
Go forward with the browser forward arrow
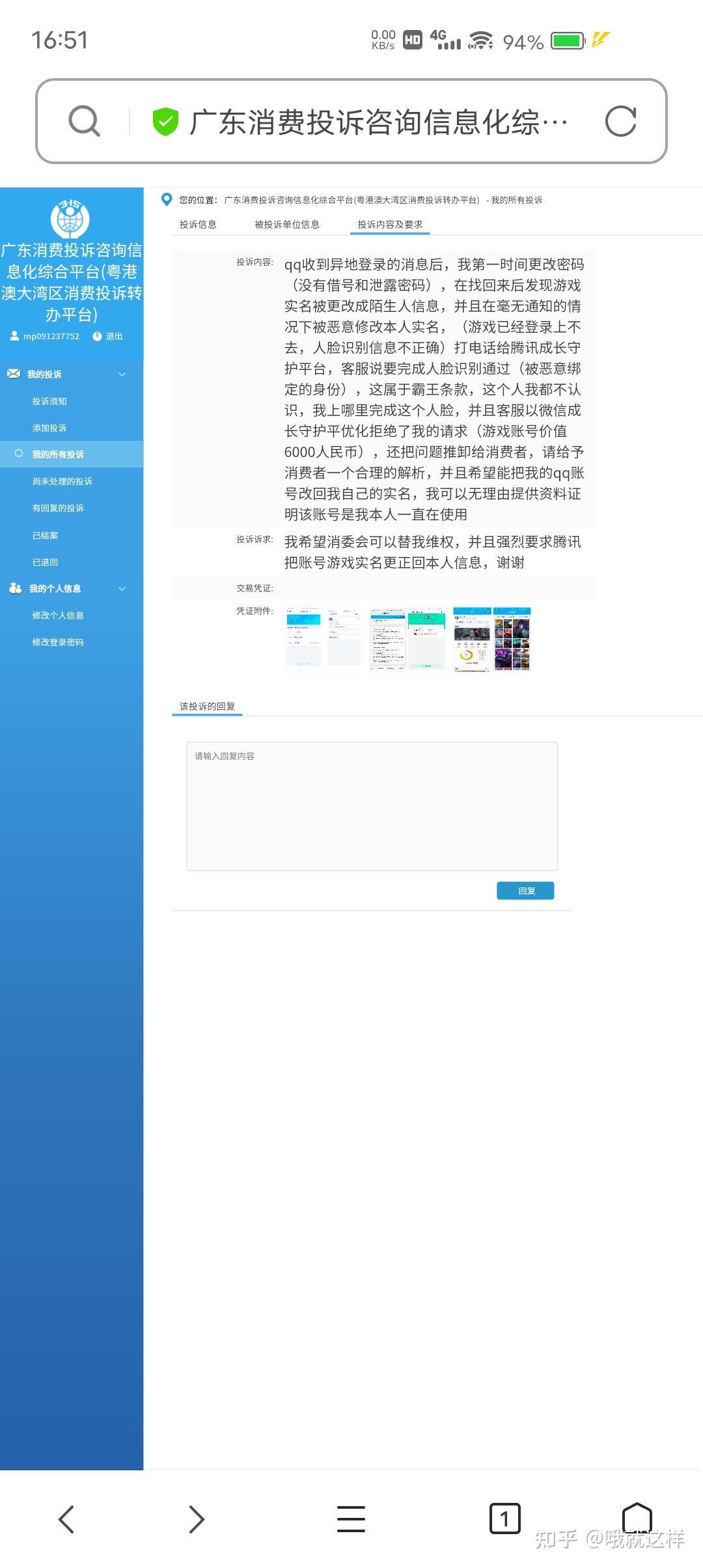(197, 1519)
